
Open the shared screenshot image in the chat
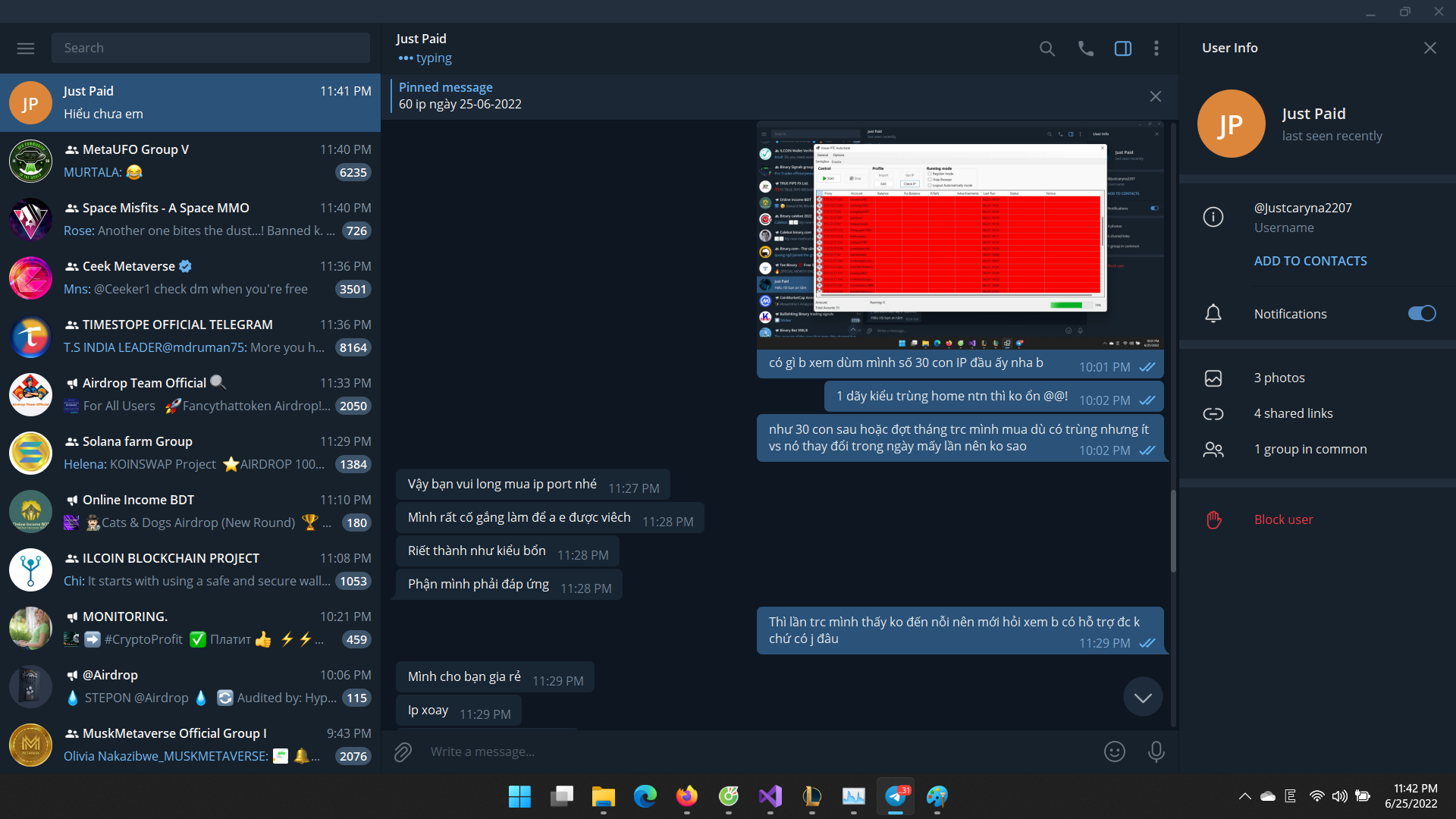[959, 235]
